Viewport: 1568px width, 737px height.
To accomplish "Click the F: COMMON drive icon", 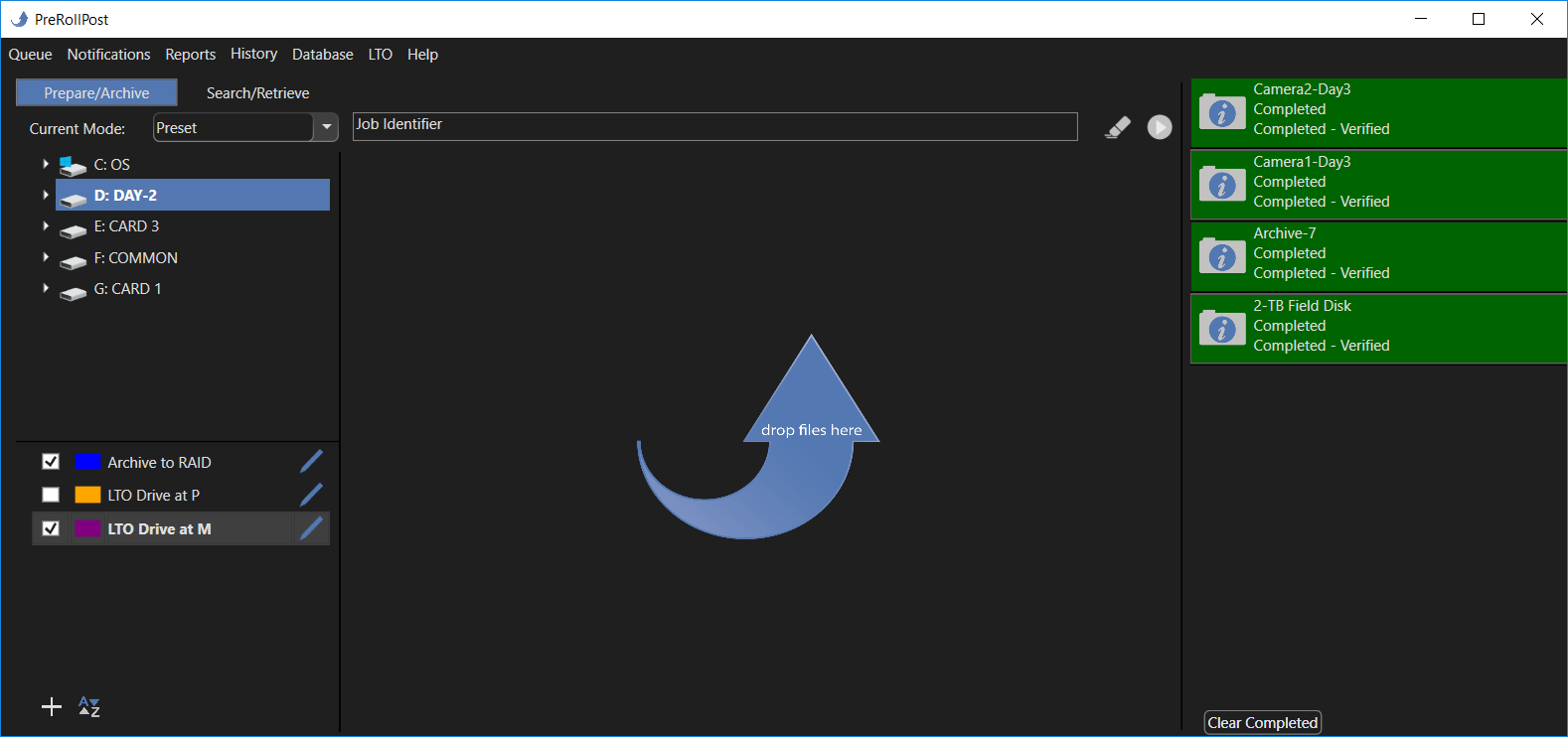I will click(x=73, y=261).
